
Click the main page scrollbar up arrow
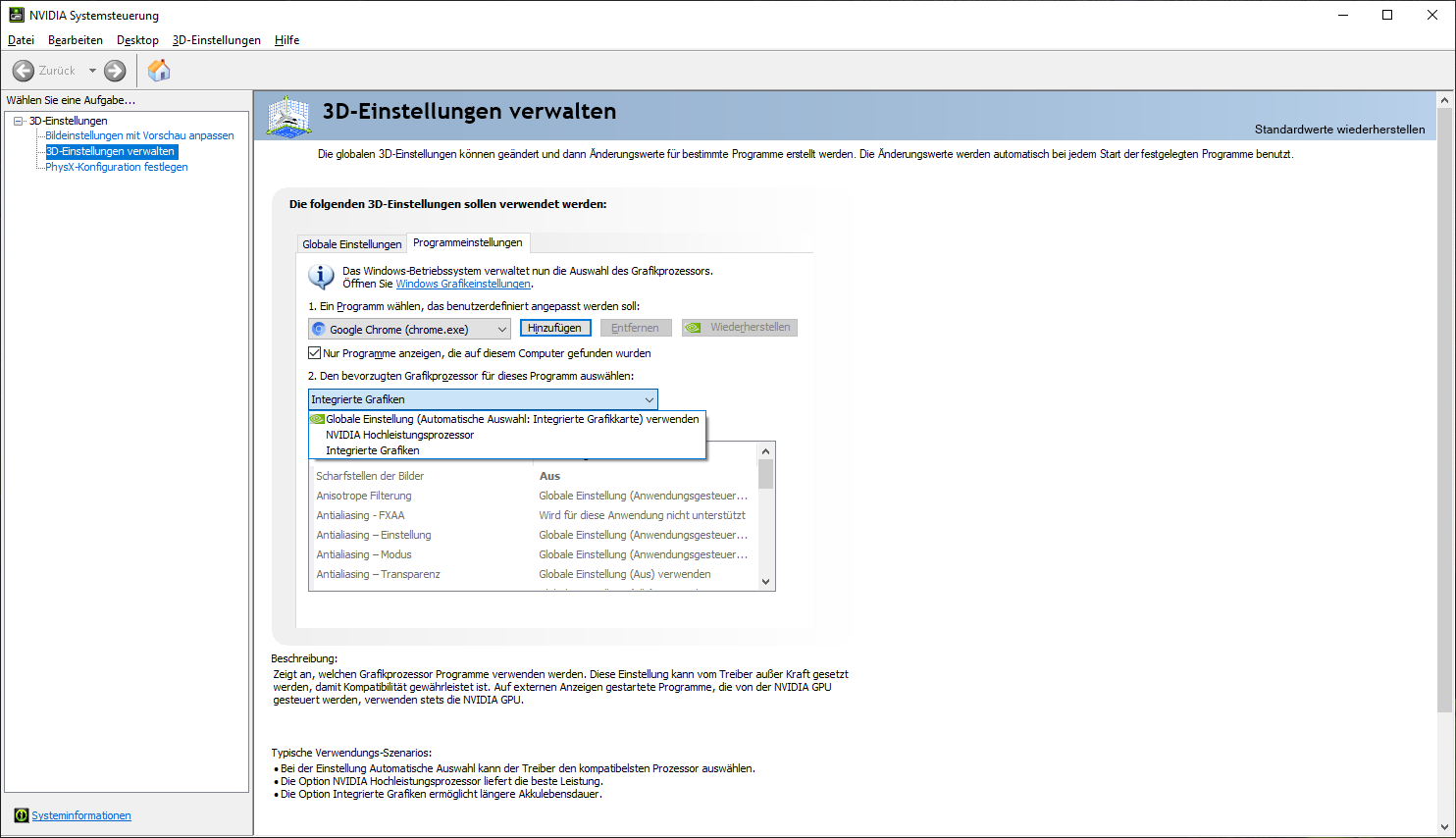click(x=1444, y=100)
